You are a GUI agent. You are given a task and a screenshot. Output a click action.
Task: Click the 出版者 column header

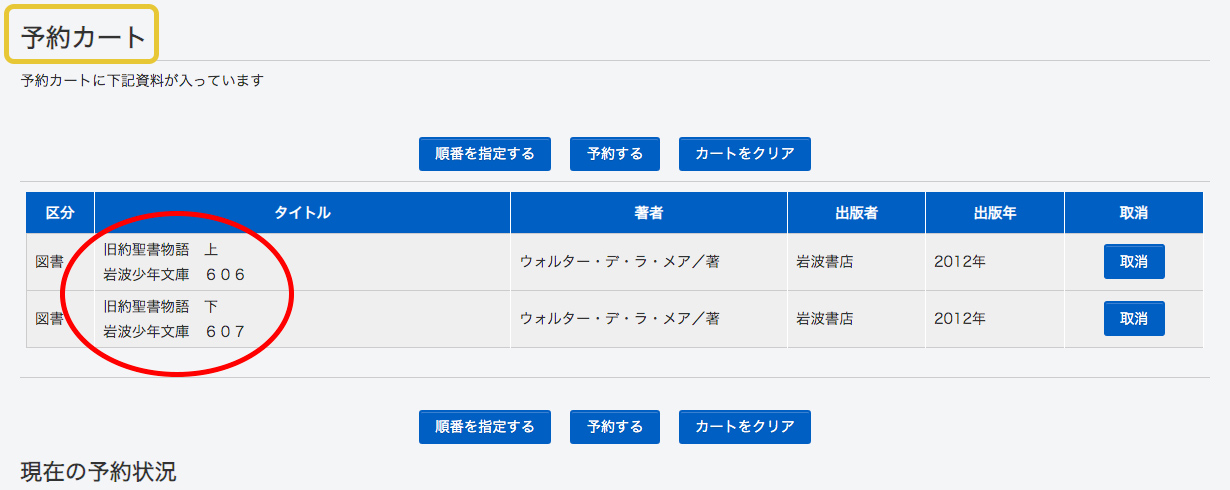coord(856,213)
